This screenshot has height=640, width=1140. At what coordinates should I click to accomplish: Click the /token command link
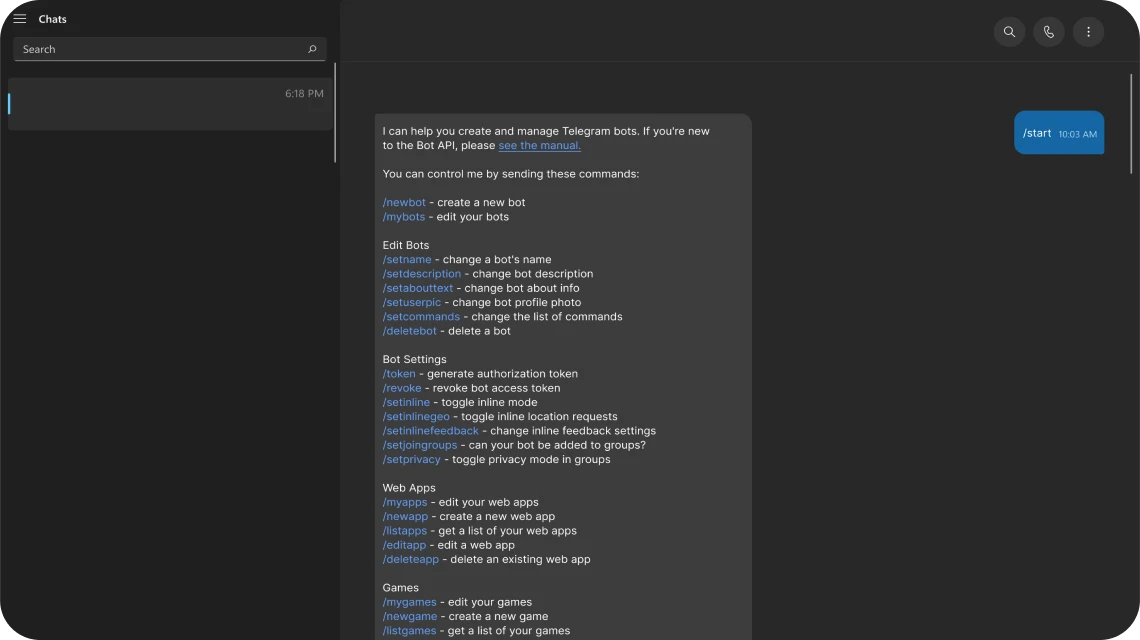point(398,374)
